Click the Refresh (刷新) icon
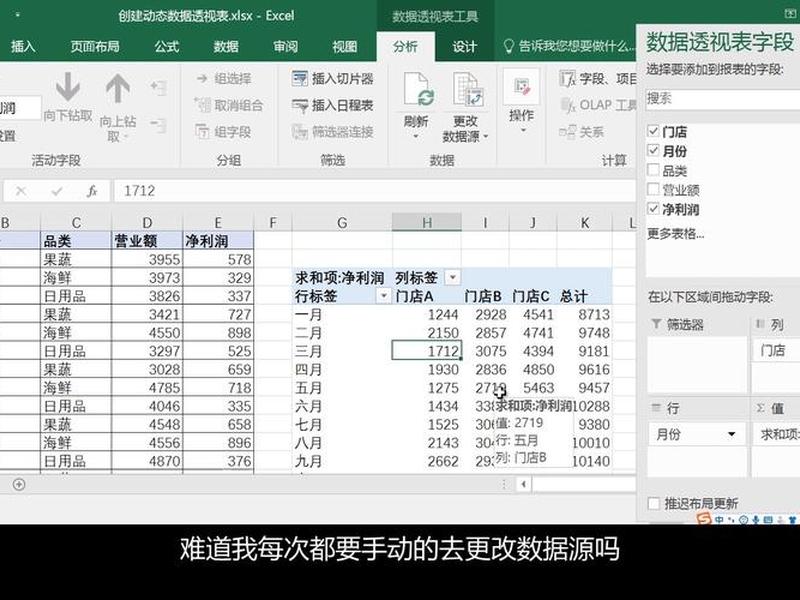Screen dimensions: 800x600 pos(417,90)
